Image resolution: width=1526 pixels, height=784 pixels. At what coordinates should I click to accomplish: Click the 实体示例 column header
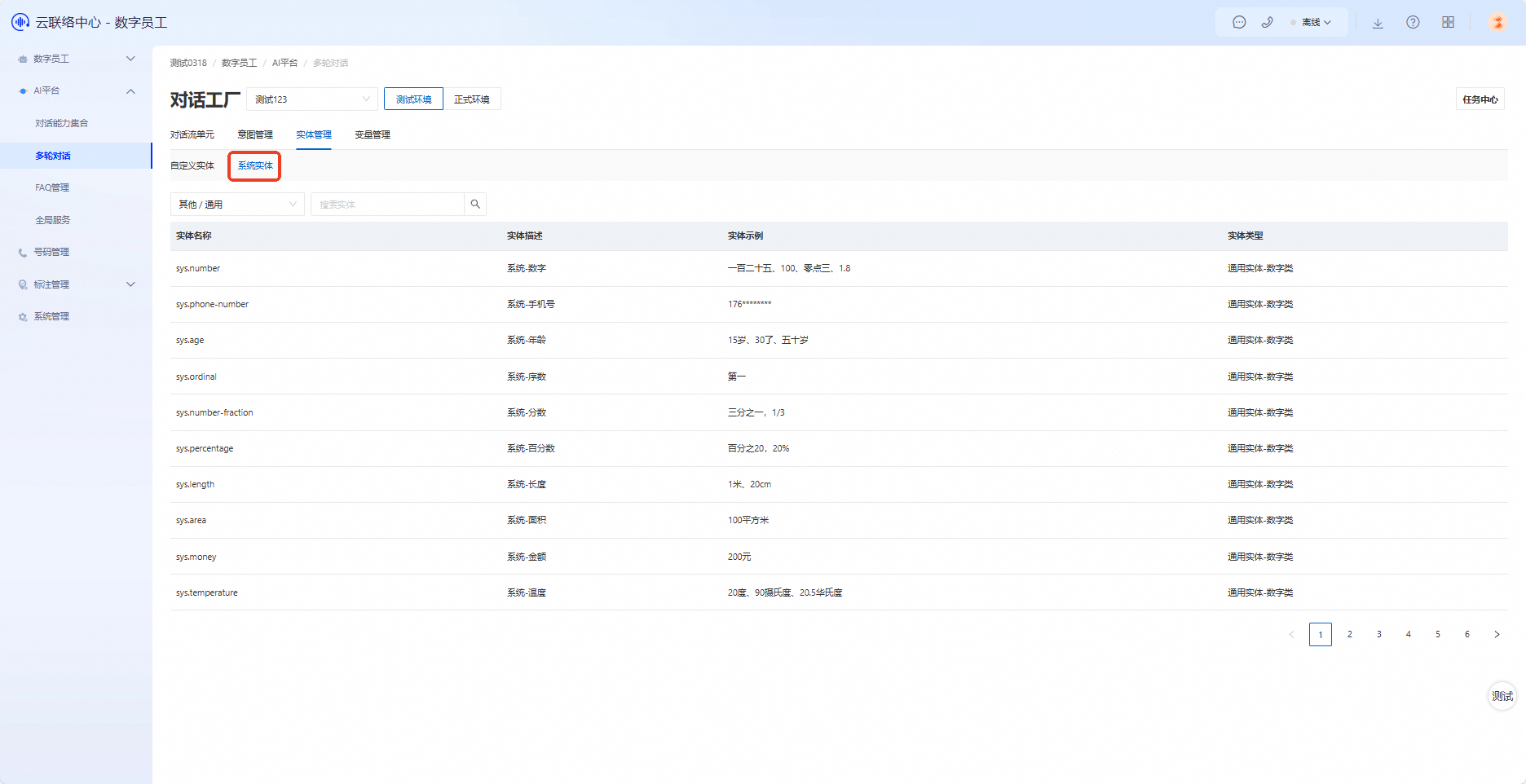746,236
